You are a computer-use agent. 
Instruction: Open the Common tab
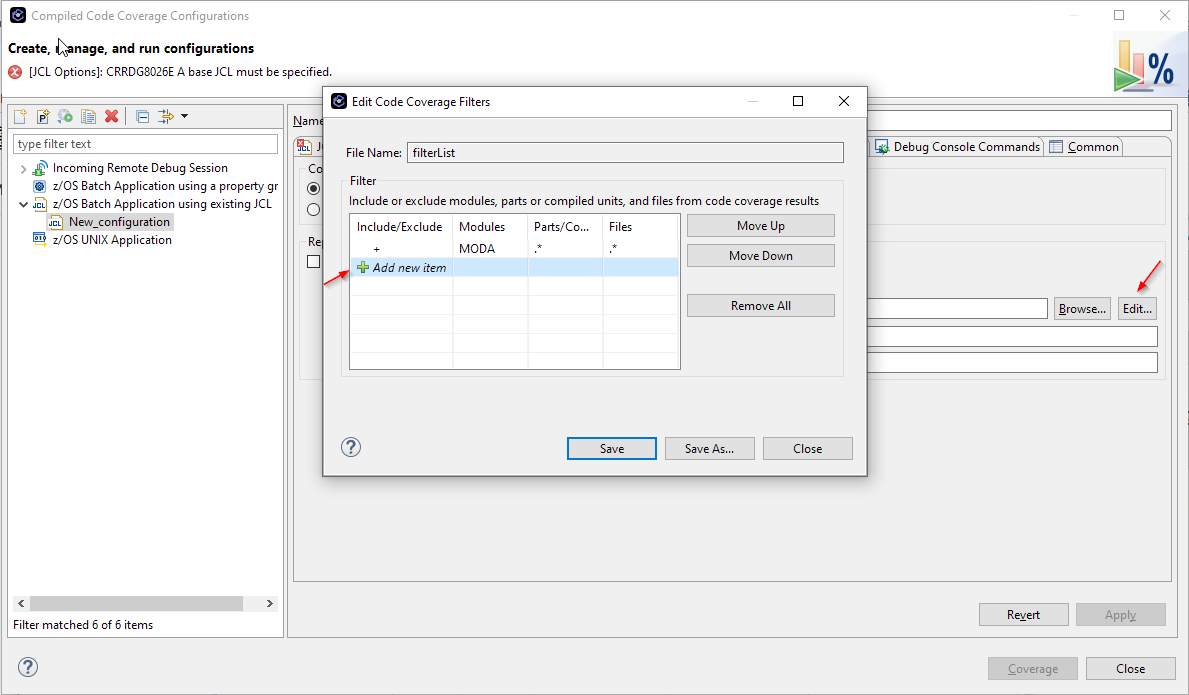coord(1084,146)
